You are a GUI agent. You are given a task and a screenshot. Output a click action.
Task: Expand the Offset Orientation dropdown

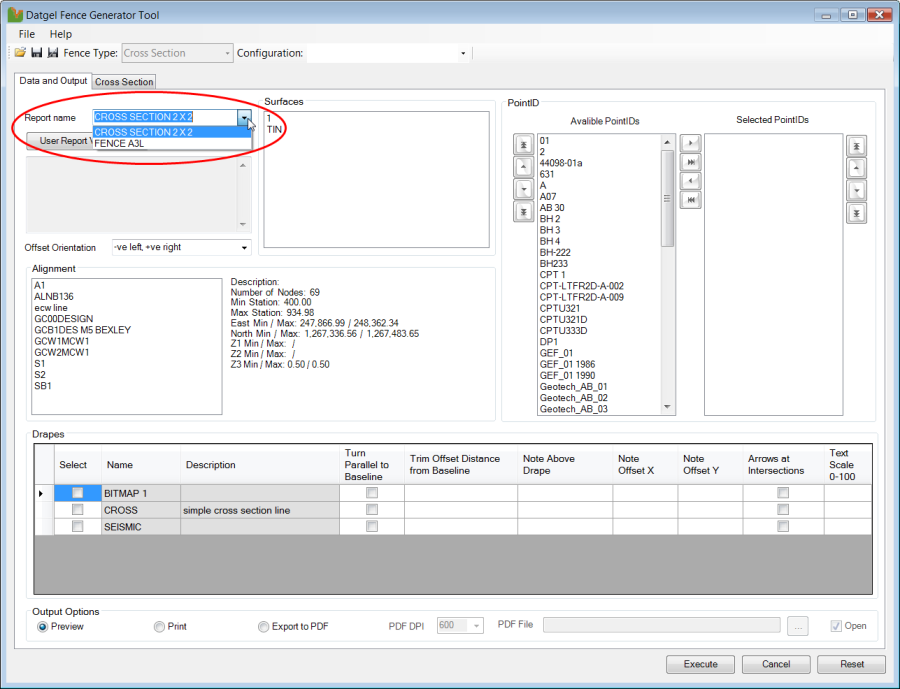pos(244,247)
